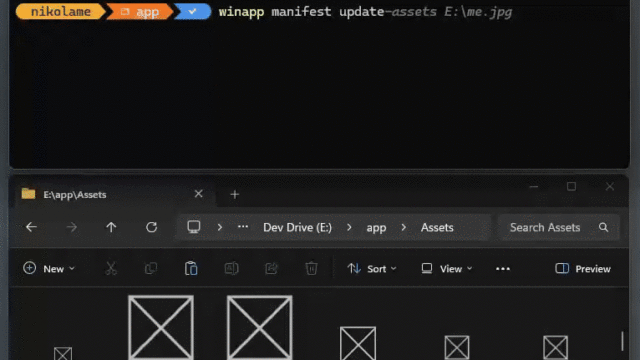Screen dimensions: 640x360
Task: Focus the Search Assets field
Action: (x=558, y=227)
